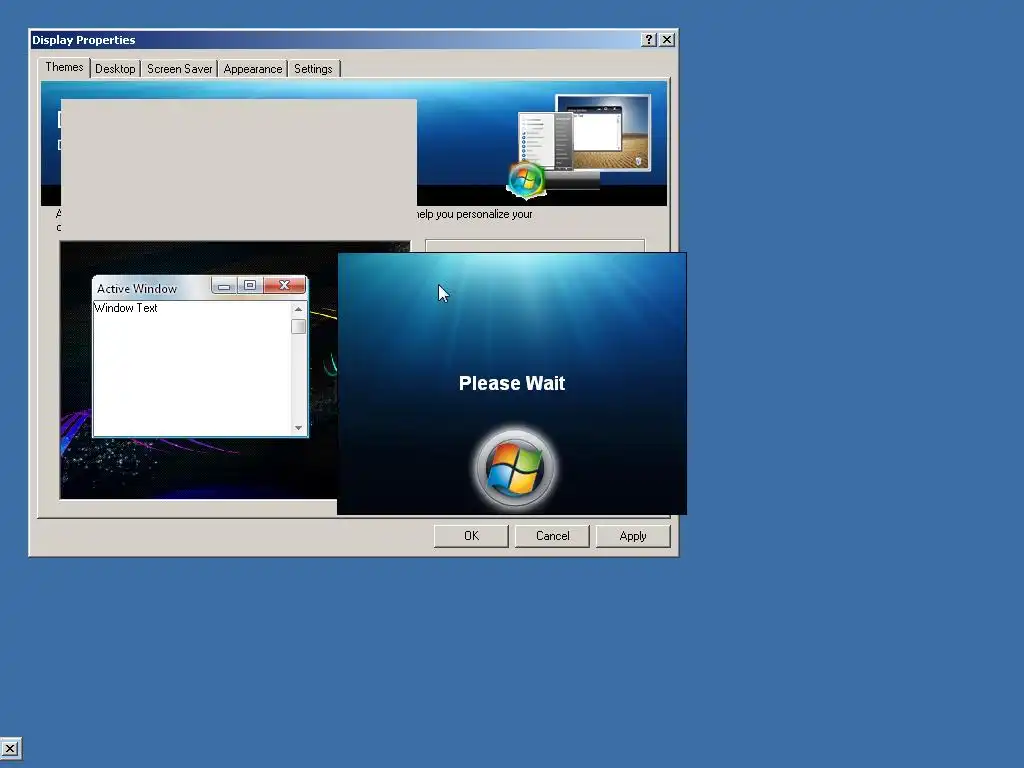Click the sample window's scroll up arrow
Screen dimensions: 1024x768
click(298, 309)
